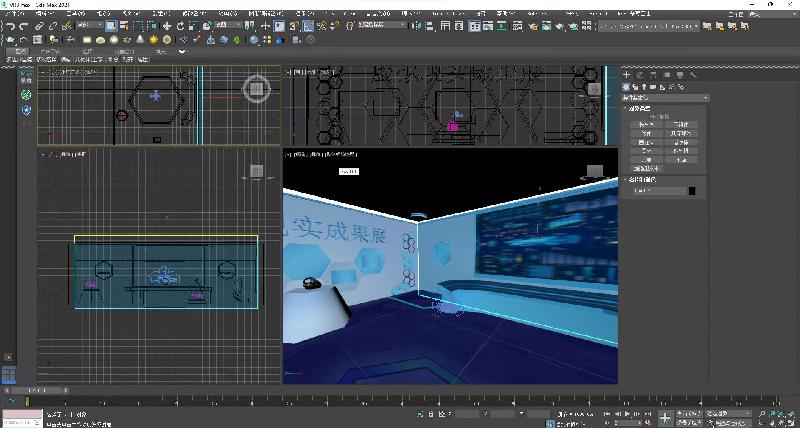
Task: Click the black object color swatch
Action: 691,190
